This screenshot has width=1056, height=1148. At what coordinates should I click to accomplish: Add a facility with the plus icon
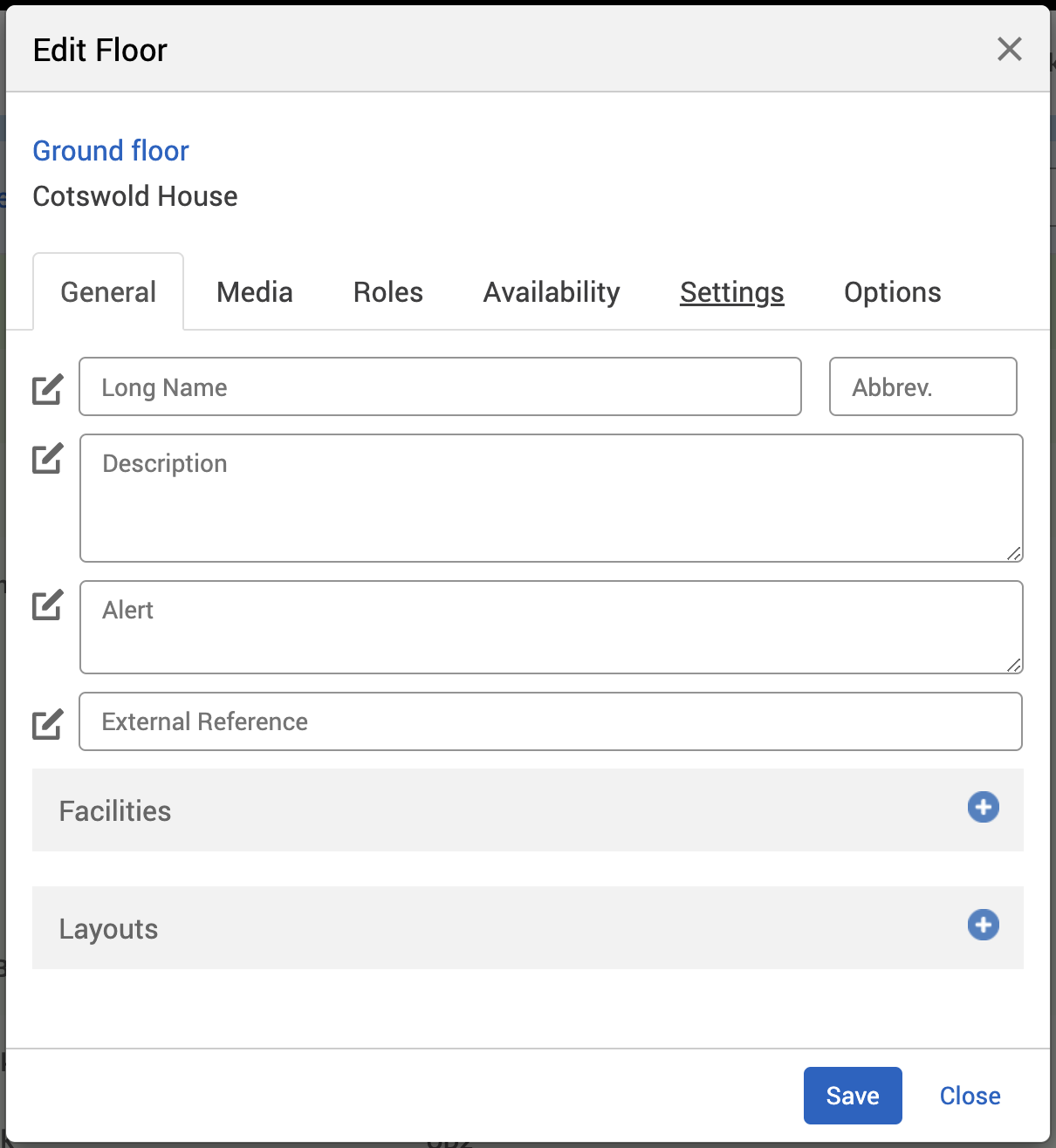point(983,807)
